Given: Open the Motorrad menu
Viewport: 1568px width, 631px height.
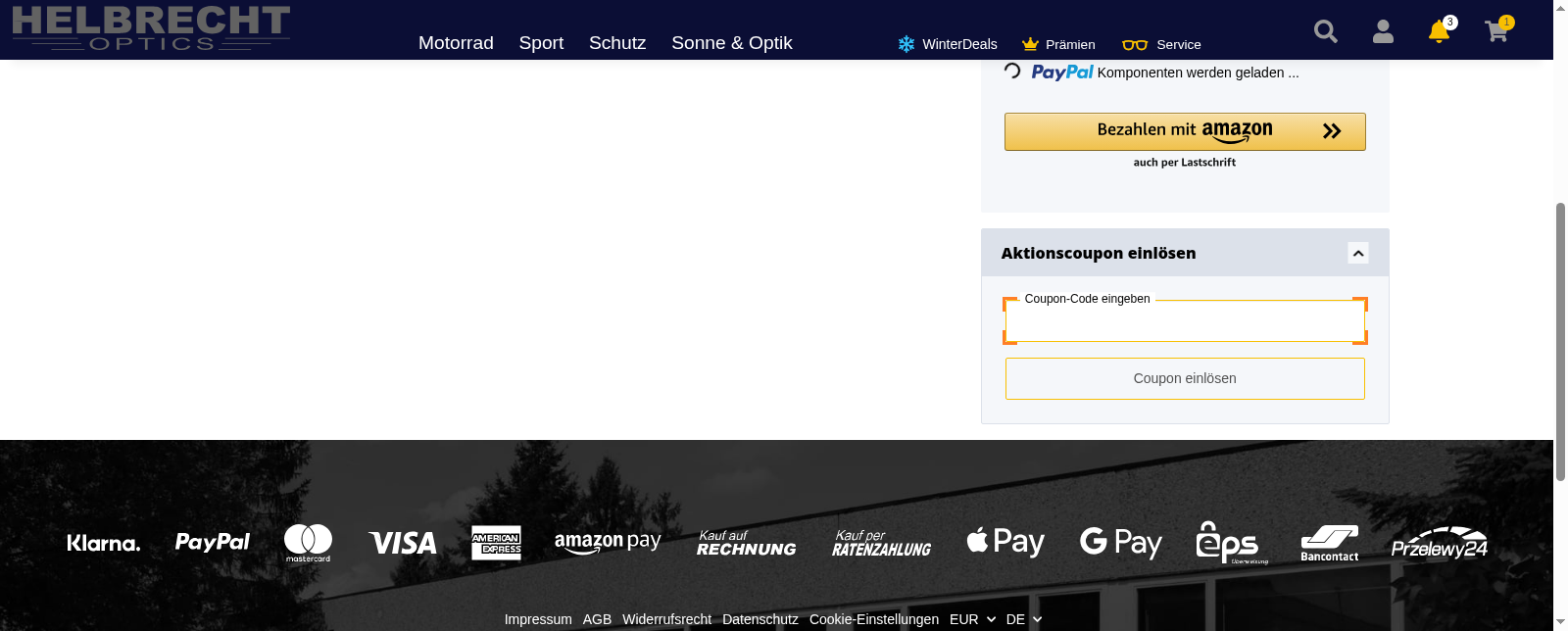Looking at the screenshot, I should click(x=456, y=43).
